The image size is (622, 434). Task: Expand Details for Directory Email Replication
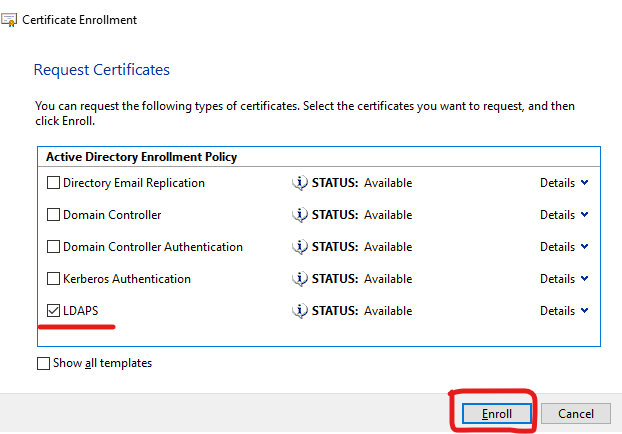tap(564, 183)
